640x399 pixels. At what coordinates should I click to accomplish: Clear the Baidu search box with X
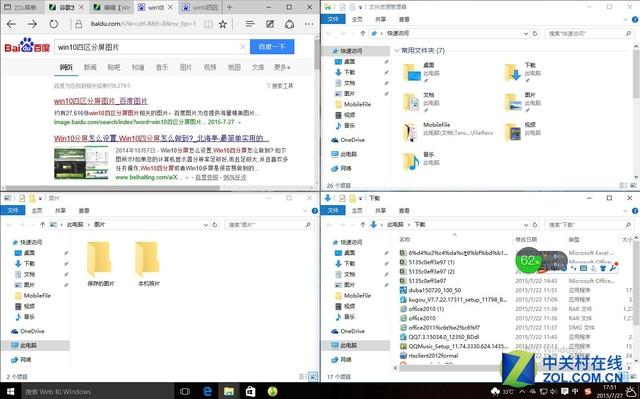(242, 47)
